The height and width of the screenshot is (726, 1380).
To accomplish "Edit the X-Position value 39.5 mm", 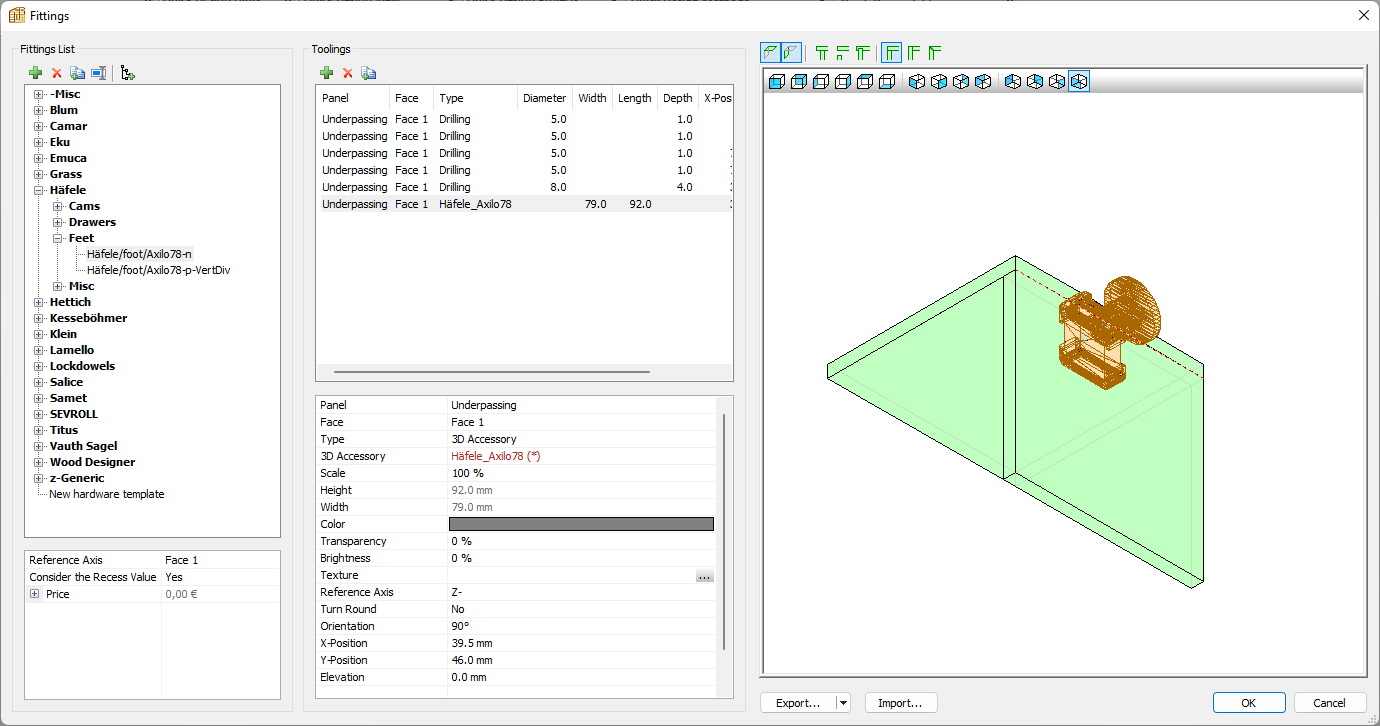I will (x=582, y=643).
